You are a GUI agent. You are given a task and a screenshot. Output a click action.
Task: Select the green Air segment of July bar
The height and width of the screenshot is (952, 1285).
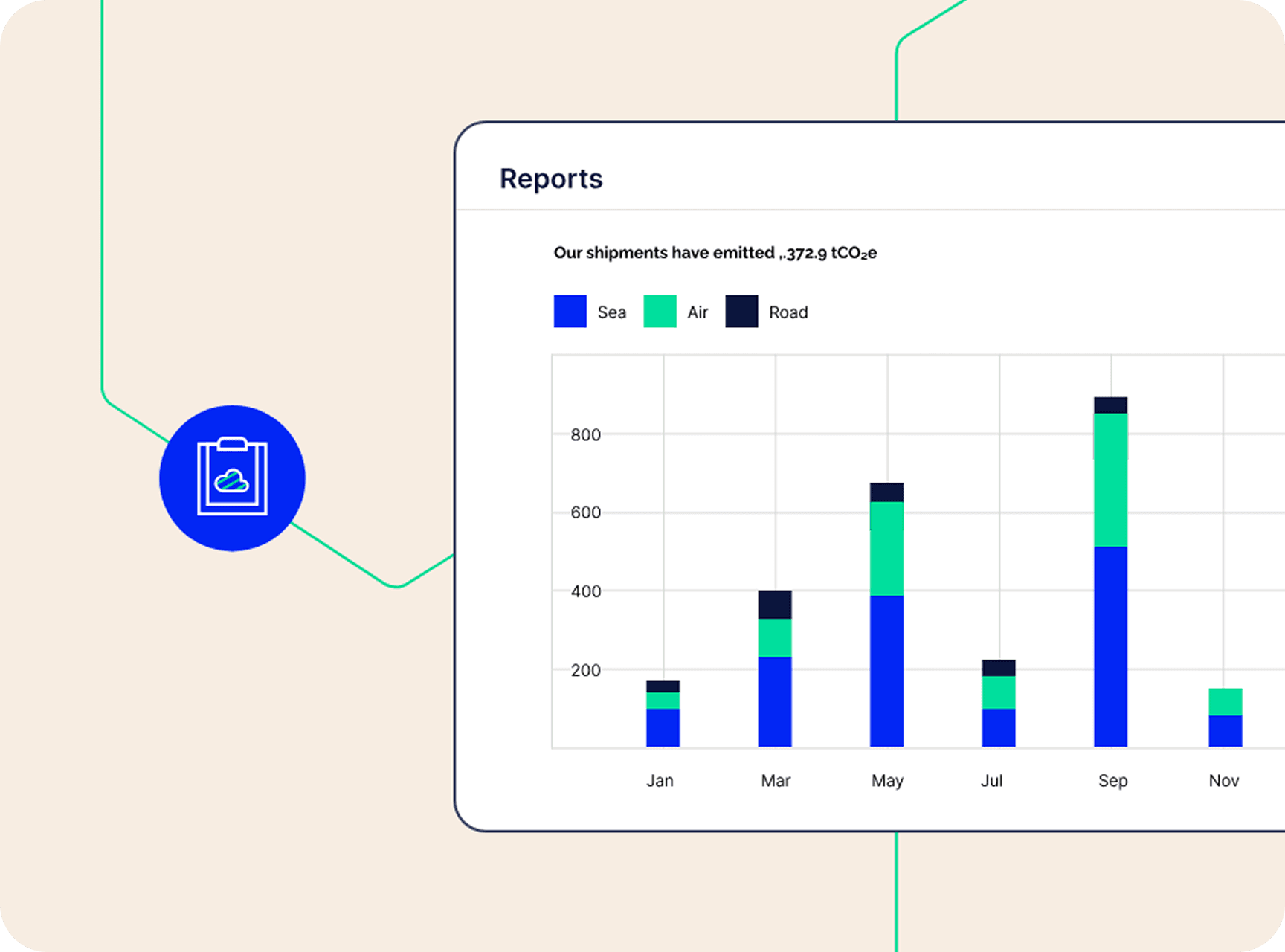pyautogui.click(x=998, y=692)
